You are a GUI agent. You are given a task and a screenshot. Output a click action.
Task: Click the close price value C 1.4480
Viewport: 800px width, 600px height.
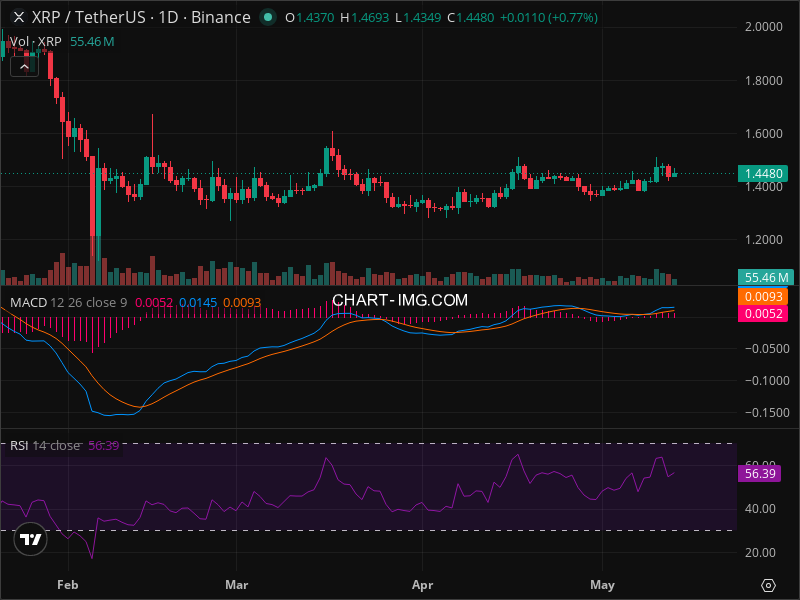[x=470, y=18]
